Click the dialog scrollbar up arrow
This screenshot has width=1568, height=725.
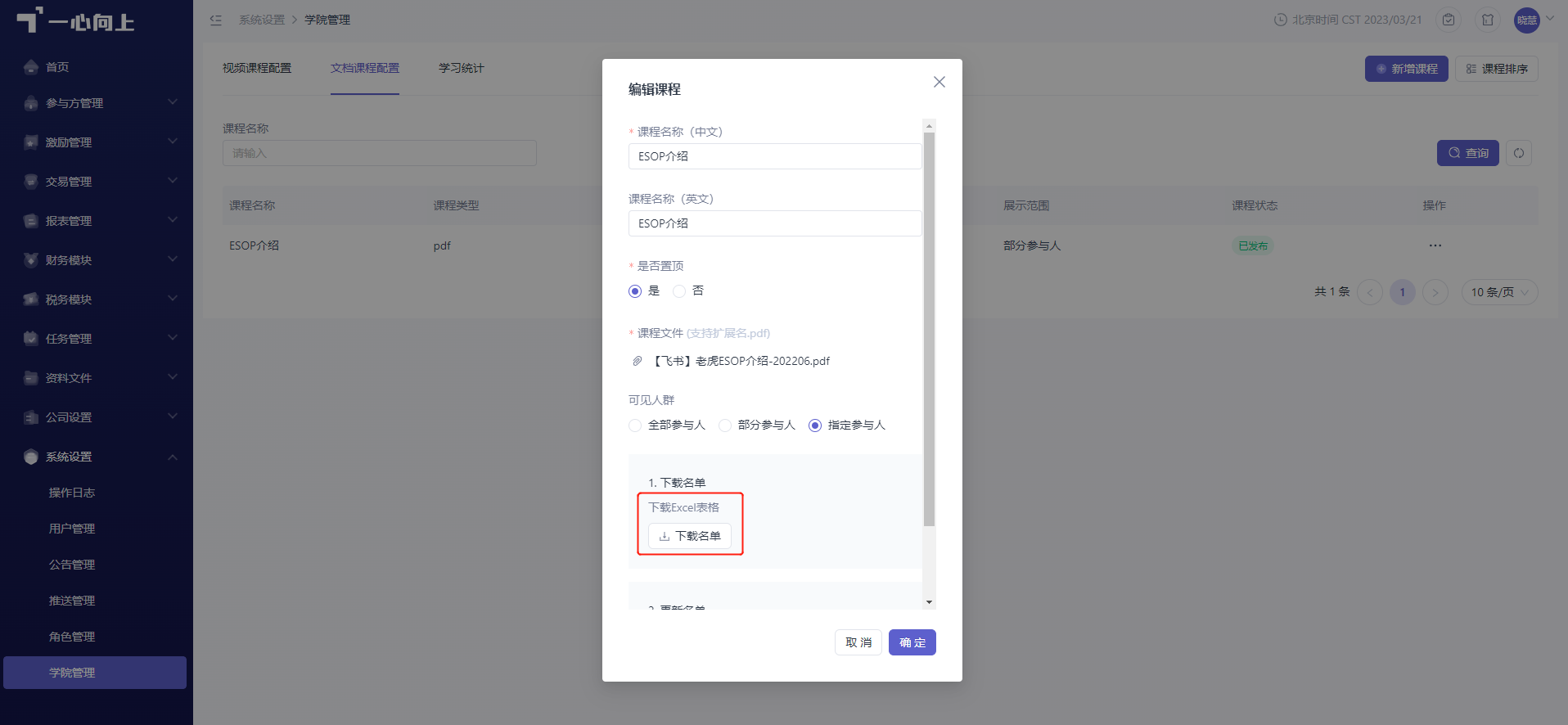pyautogui.click(x=929, y=126)
